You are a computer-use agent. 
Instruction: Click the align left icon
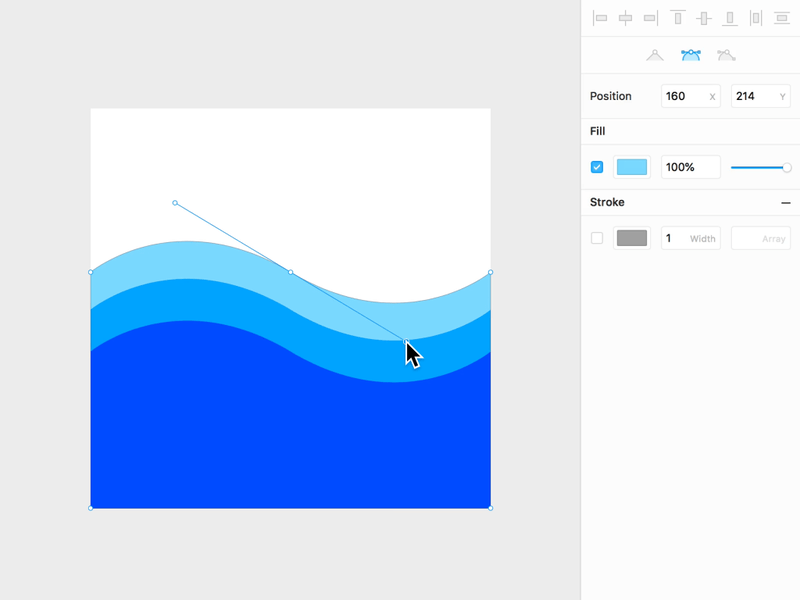point(600,18)
